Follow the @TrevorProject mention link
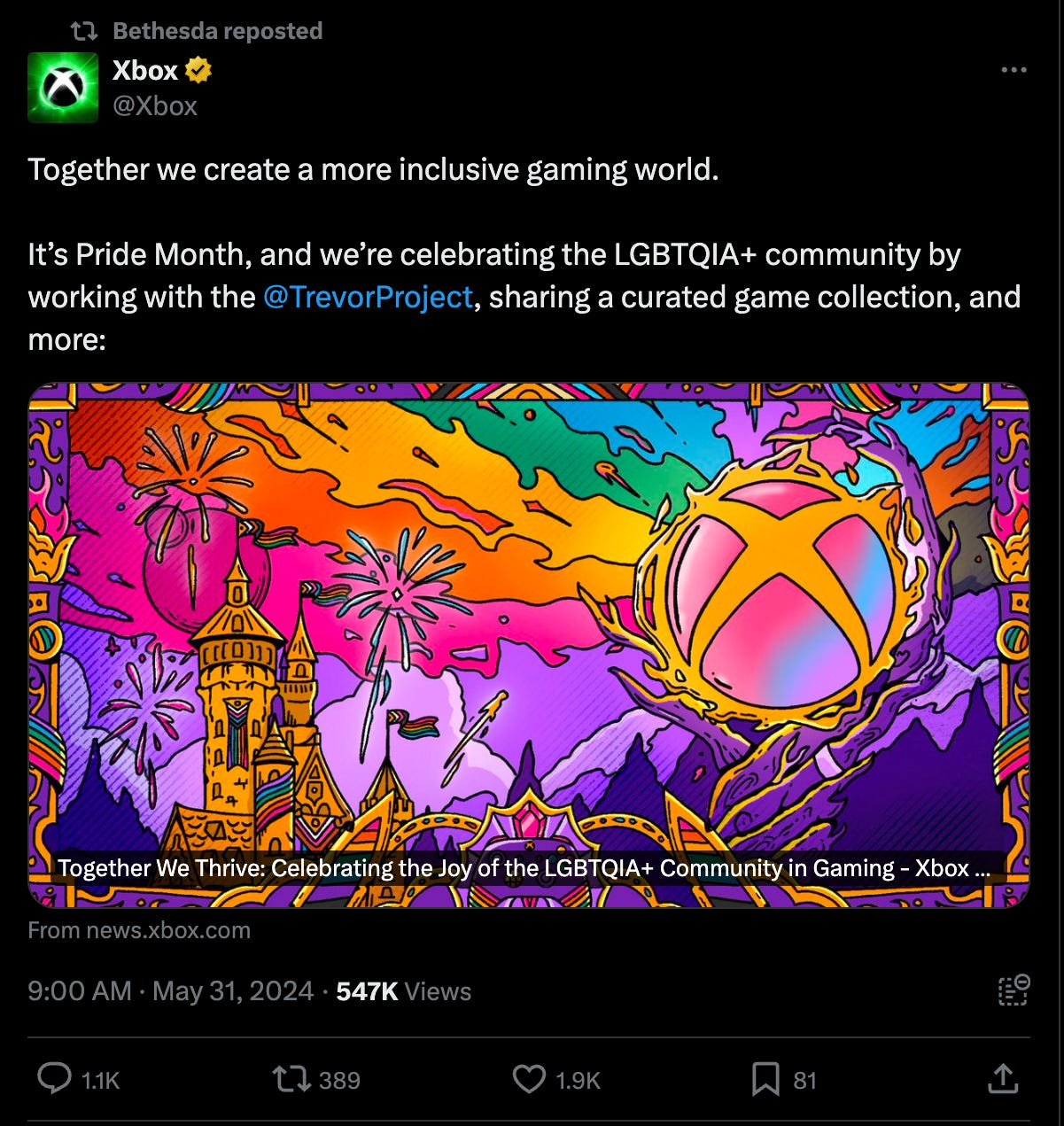The image size is (1064, 1126). pyautogui.click(x=368, y=297)
